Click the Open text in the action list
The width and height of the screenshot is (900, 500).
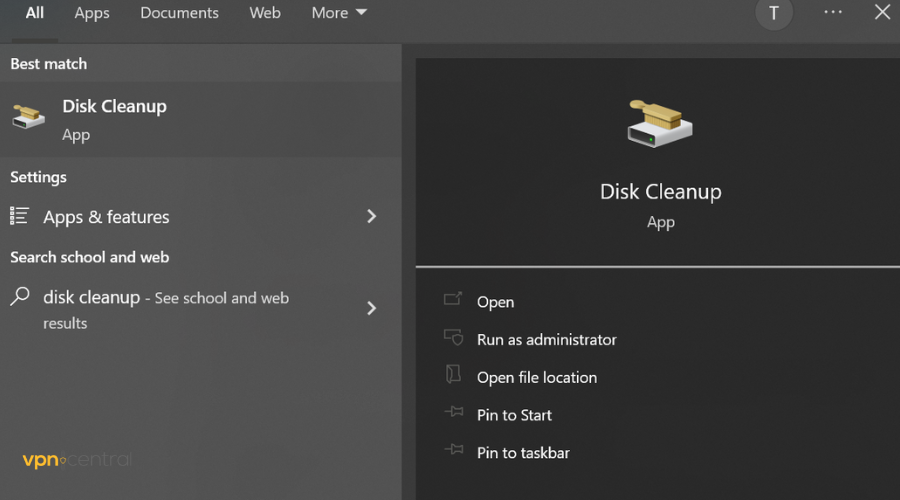495,302
